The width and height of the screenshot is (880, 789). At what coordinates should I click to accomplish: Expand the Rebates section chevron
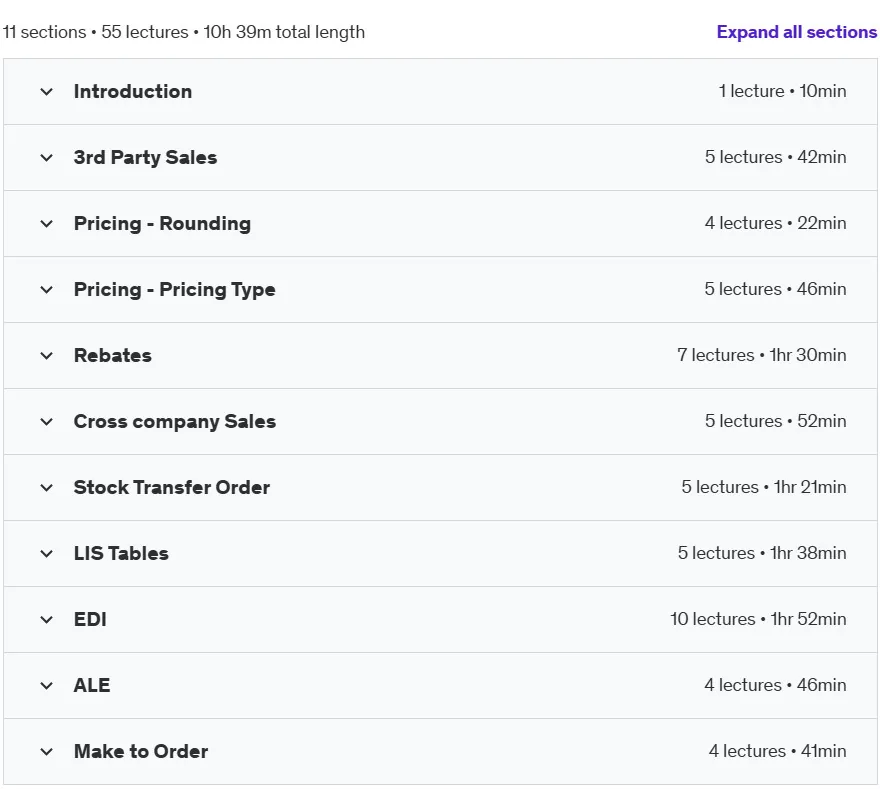47,355
